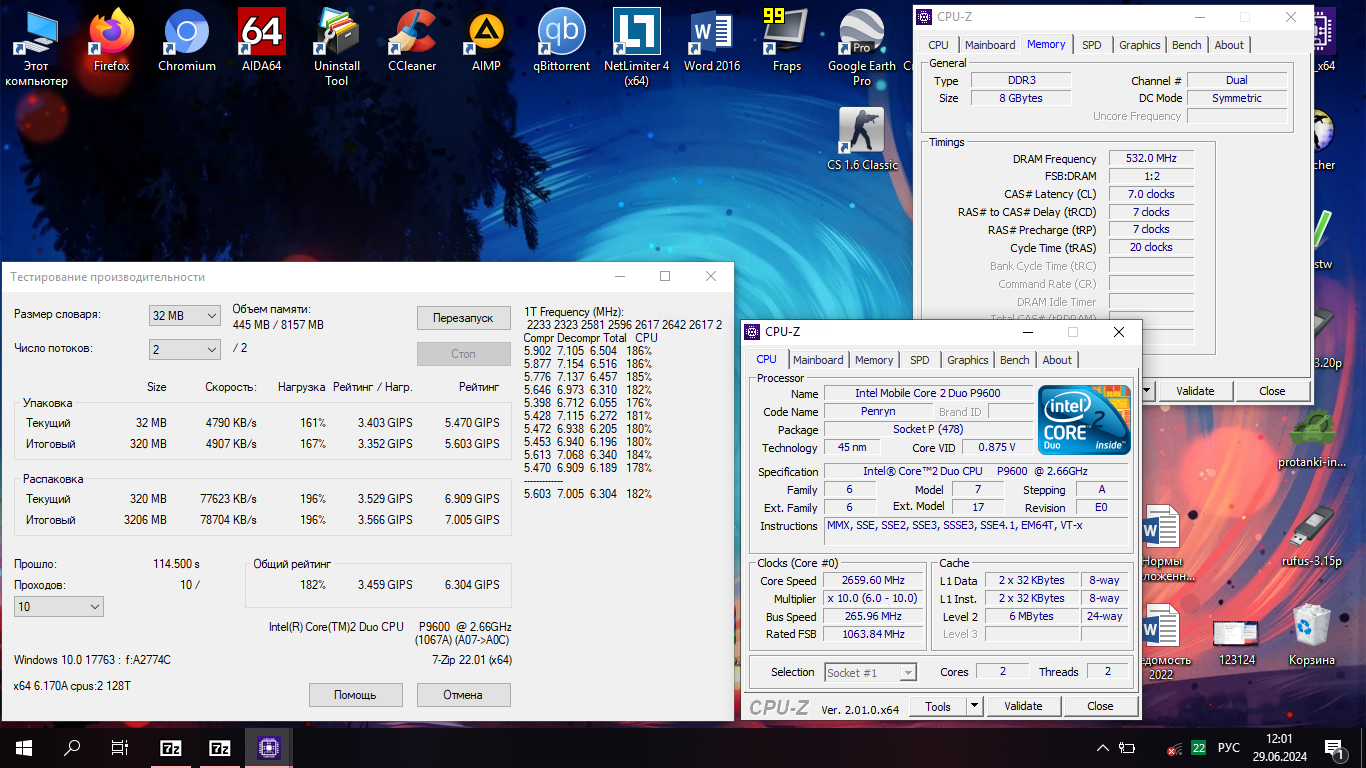Open SPD tab in front CPU-Z
Image resolution: width=1366 pixels, height=768 pixels.
coord(920,360)
